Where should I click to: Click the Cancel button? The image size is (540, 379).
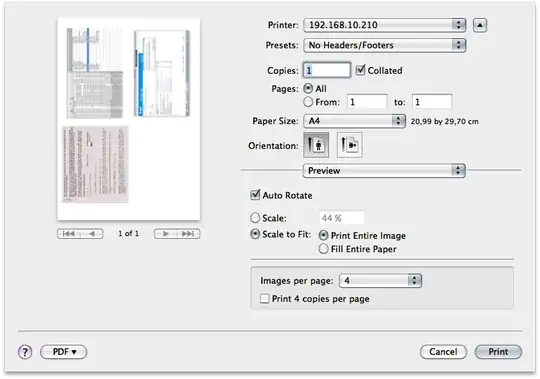tap(443, 352)
